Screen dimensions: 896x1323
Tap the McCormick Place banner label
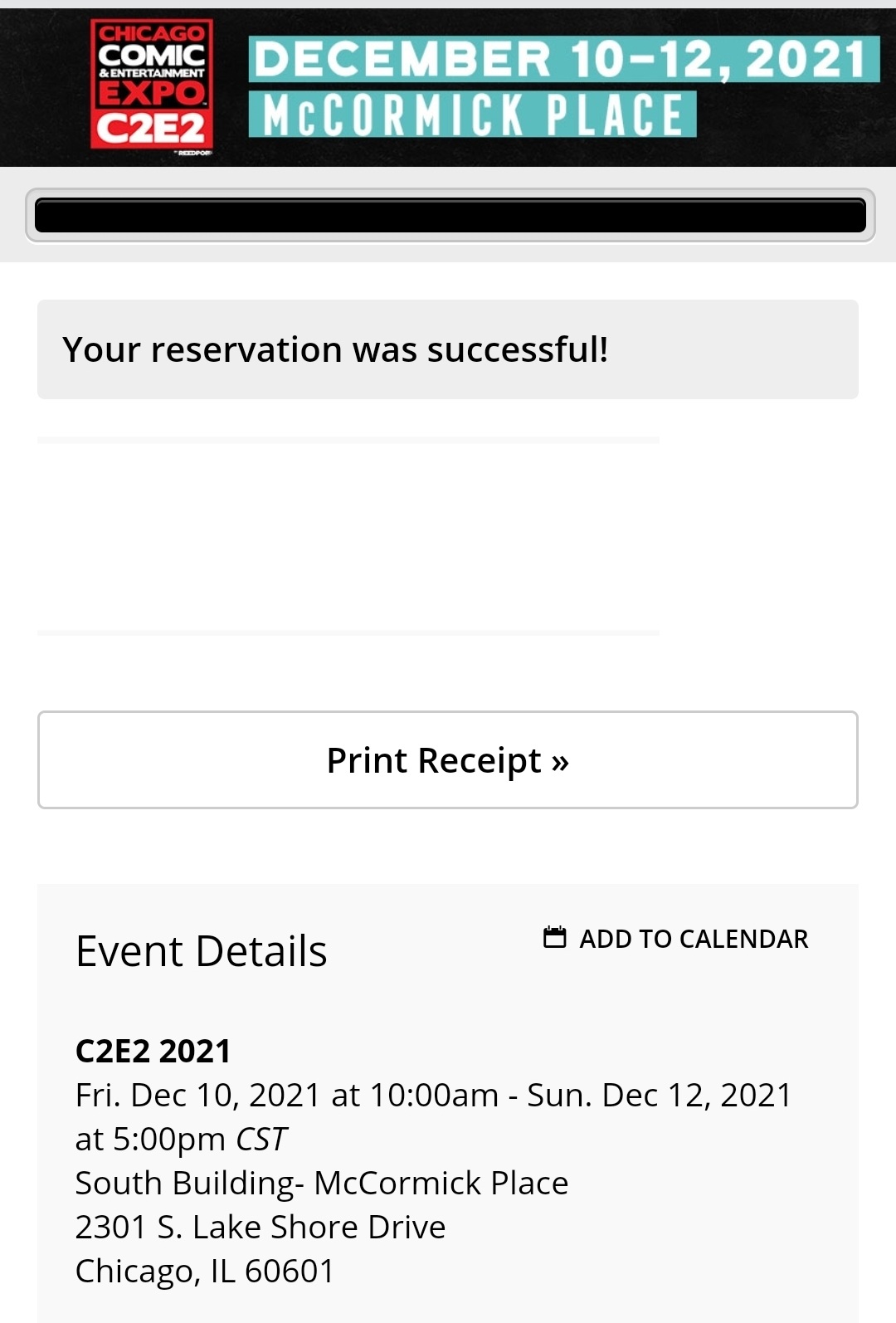click(473, 114)
